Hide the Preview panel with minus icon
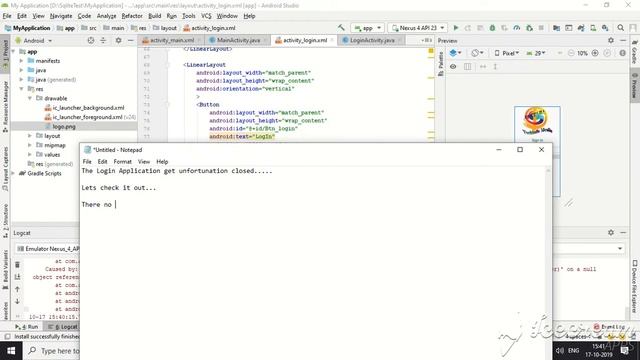 623,40
